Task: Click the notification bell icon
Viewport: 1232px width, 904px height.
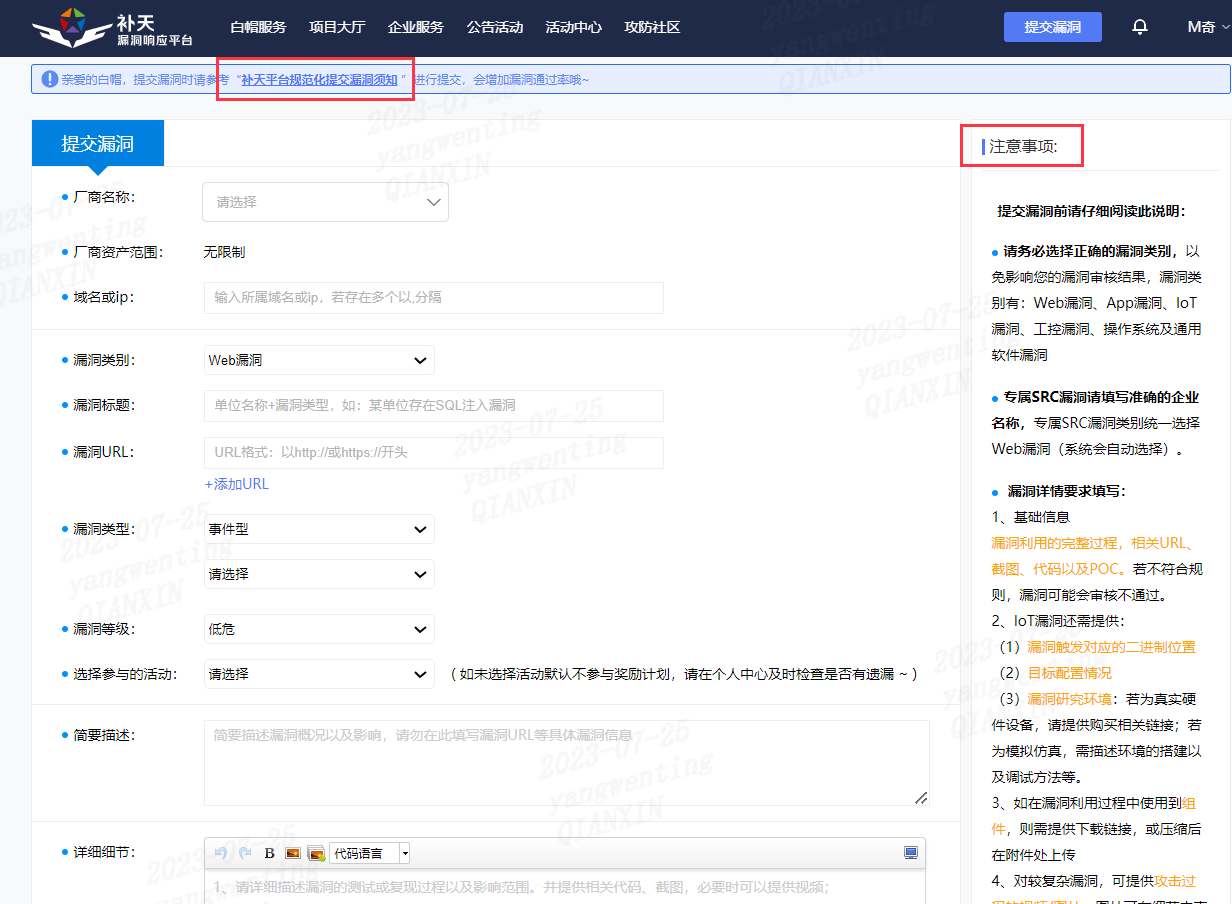Action: click(1139, 27)
